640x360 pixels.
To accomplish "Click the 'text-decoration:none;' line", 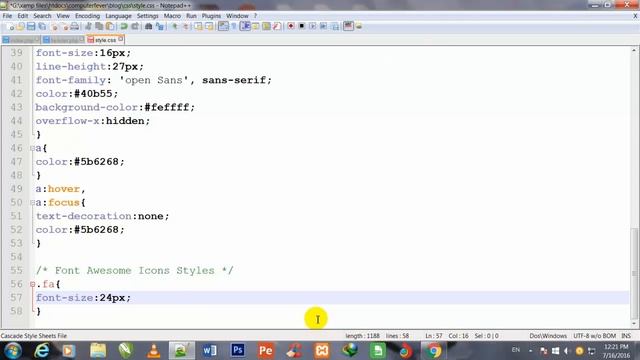I will click(x=102, y=216).
